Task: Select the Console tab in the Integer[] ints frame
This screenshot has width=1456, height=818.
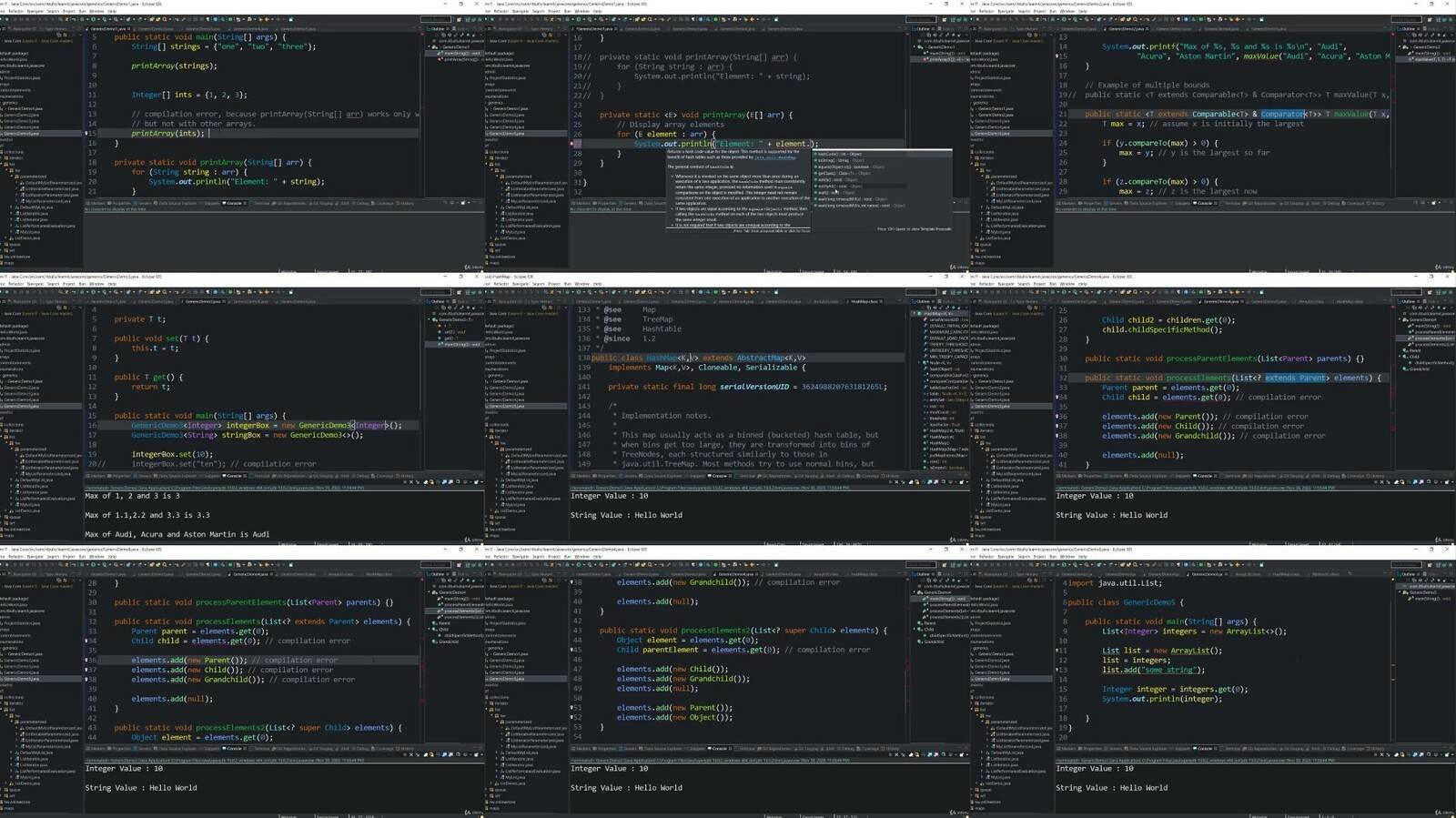Action: 233,203
